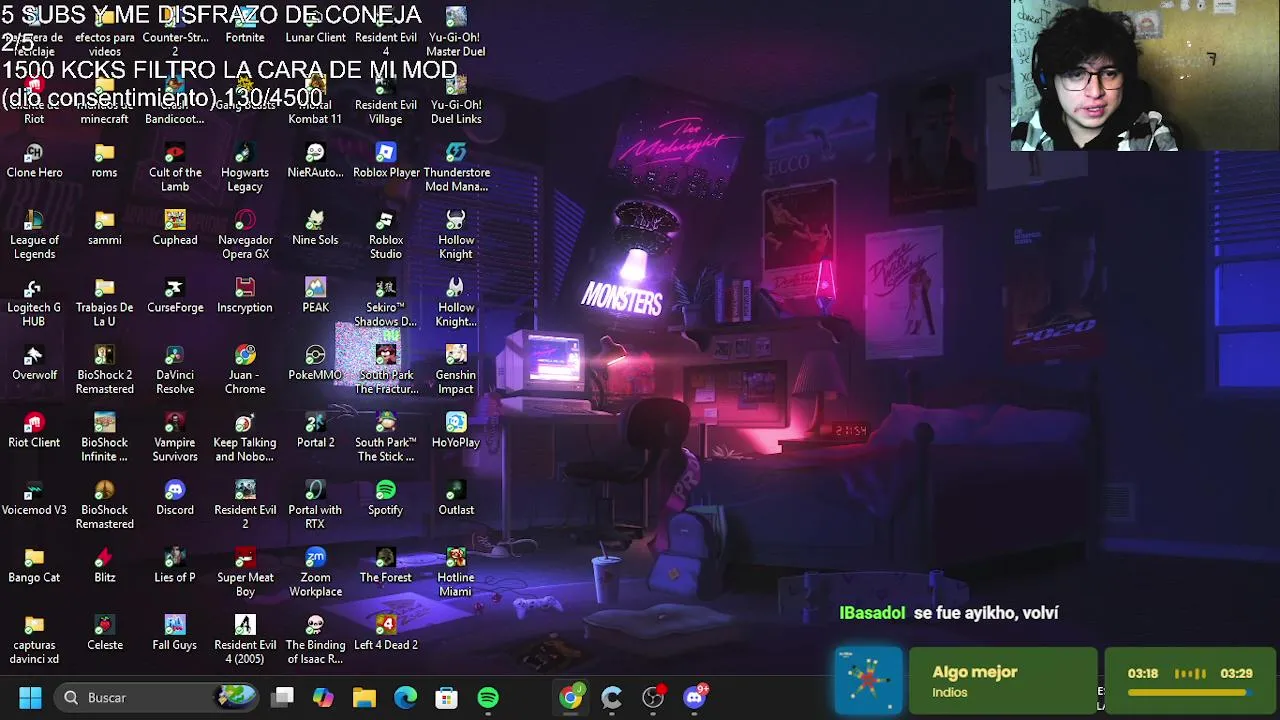Click the Resident Evil Village shortcut

(x=385, y=100)
